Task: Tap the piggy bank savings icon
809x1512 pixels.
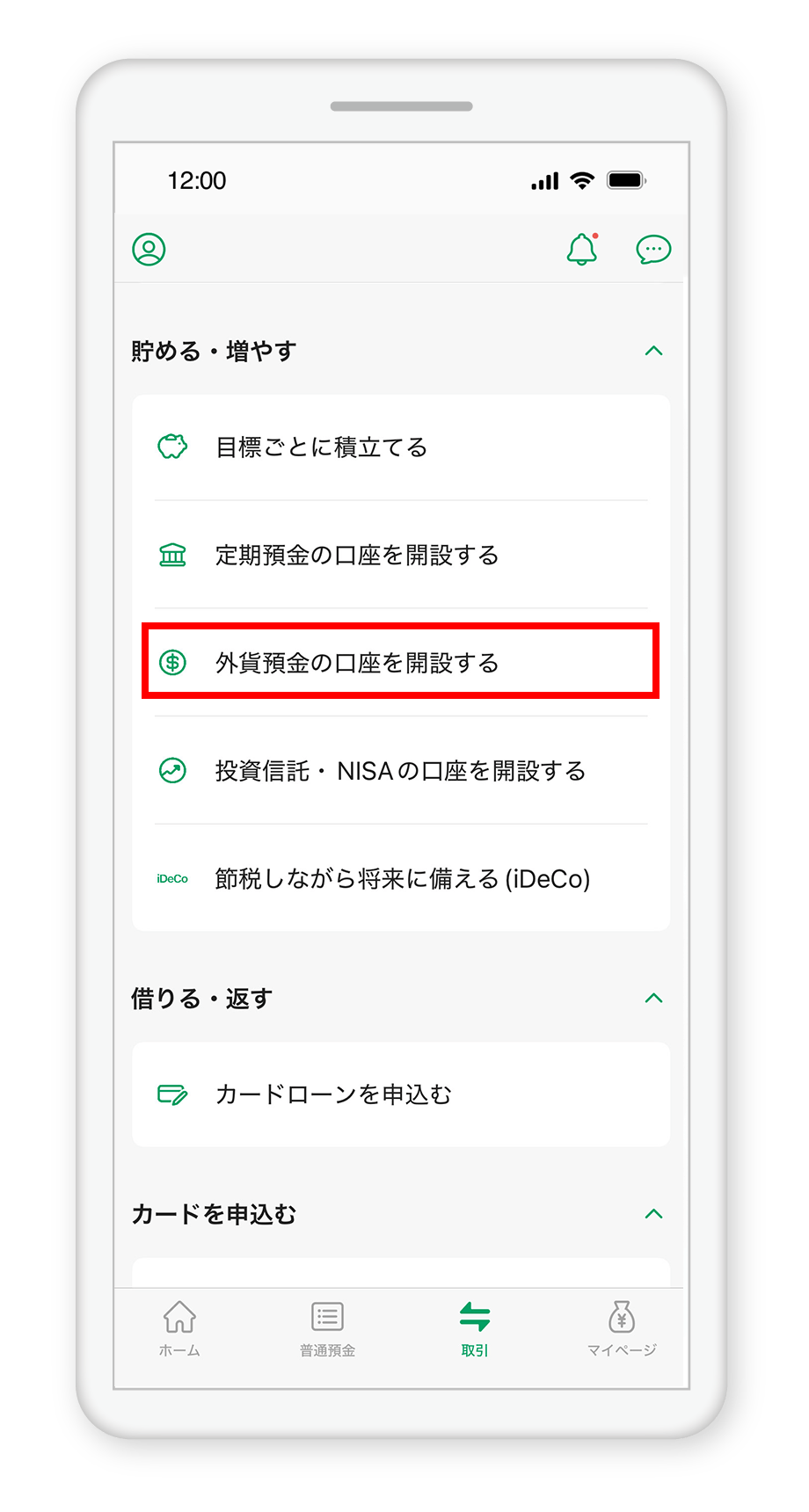Action: pos(172,447)
